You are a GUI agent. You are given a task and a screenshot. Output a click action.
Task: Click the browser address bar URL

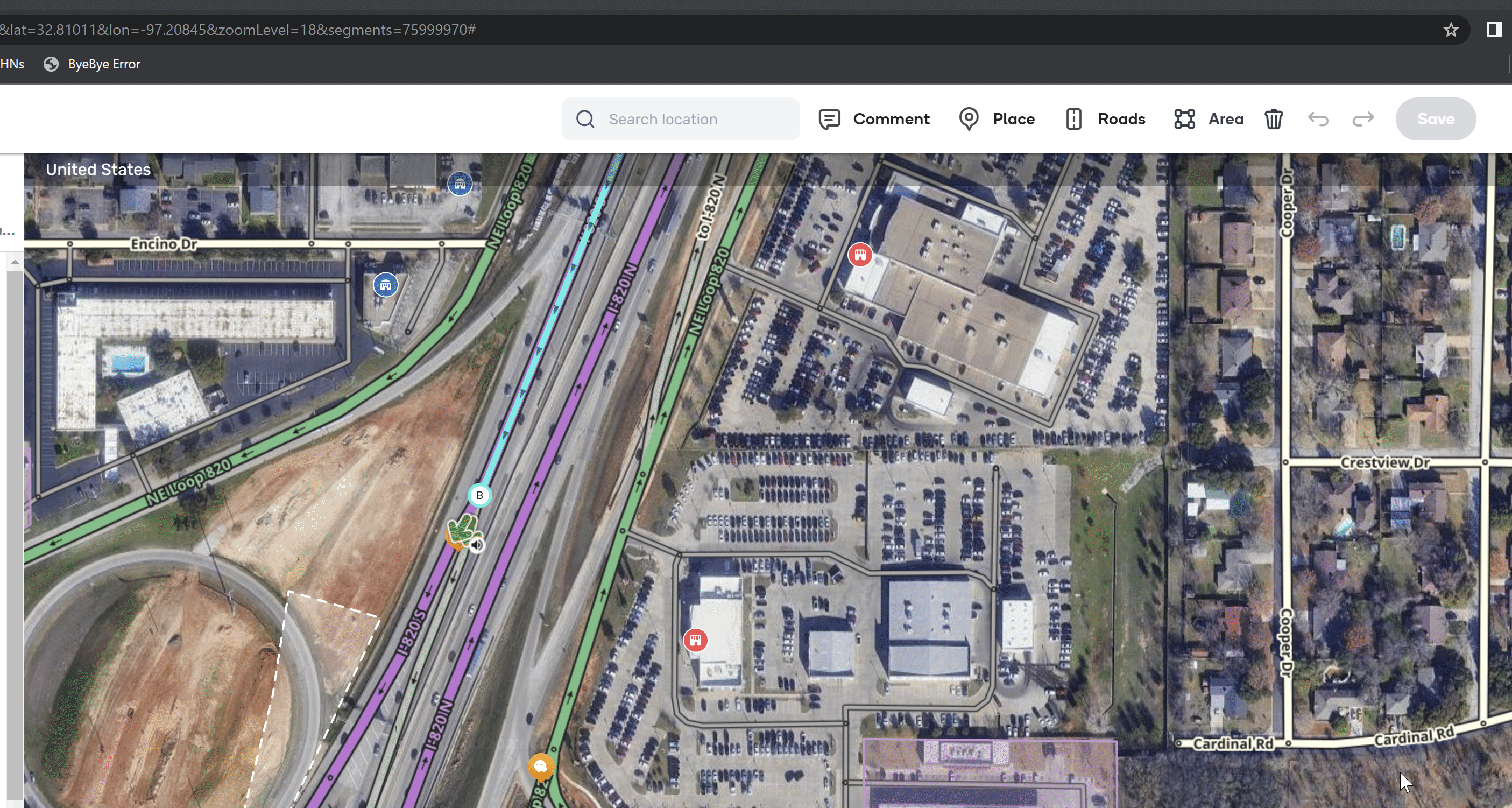(x=238, y=30)
